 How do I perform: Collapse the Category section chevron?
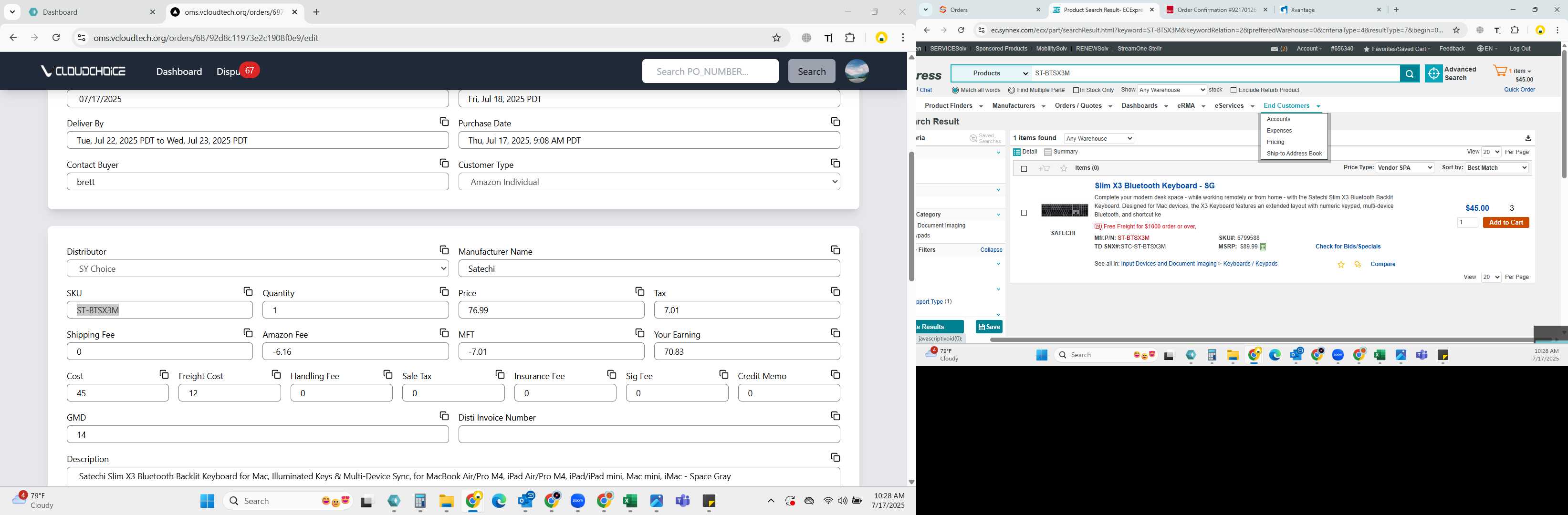pyautogui.click(x=998, y=215)
